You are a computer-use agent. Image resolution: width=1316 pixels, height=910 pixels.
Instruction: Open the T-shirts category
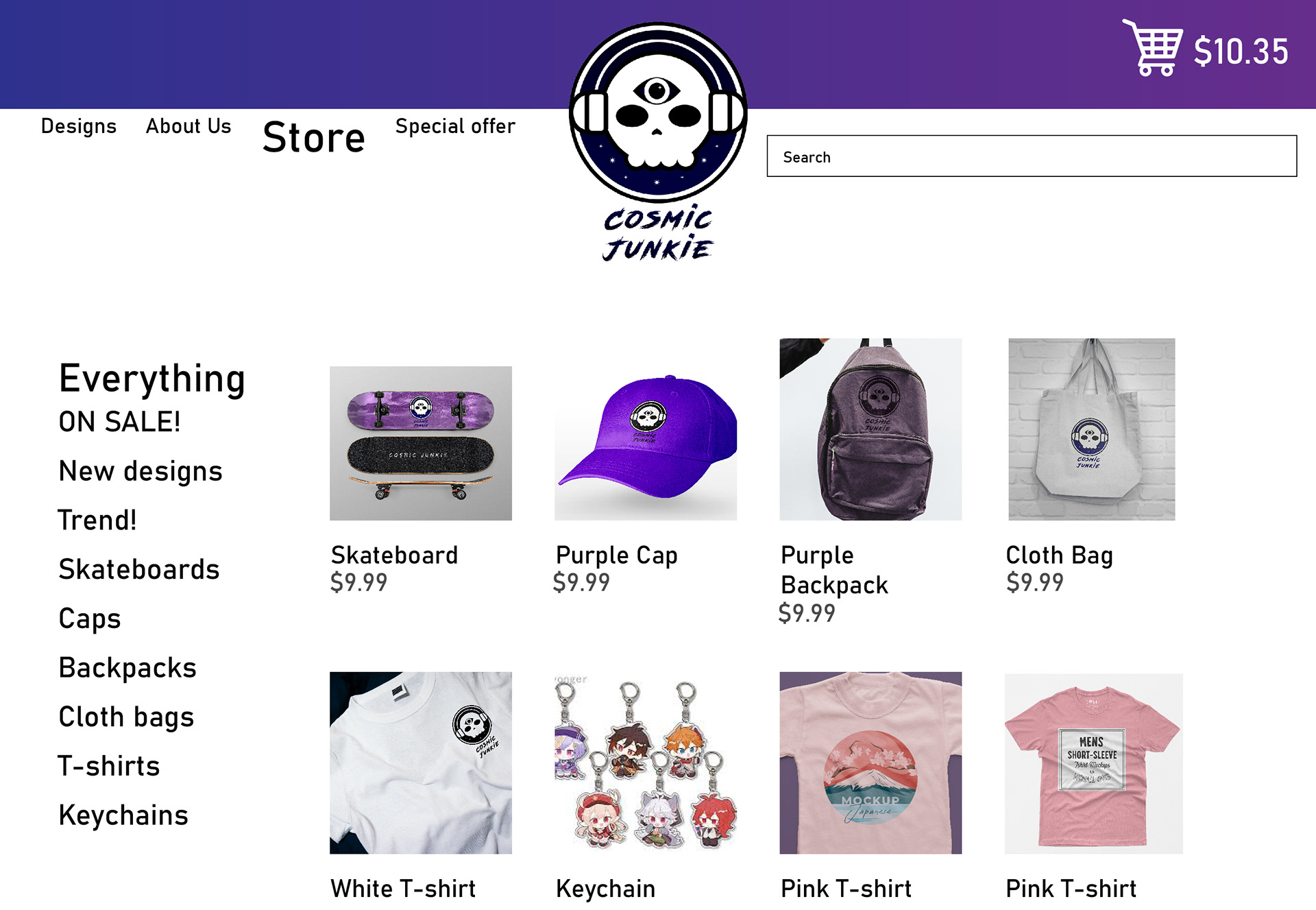pyautogui.click(x=109, y=766)
